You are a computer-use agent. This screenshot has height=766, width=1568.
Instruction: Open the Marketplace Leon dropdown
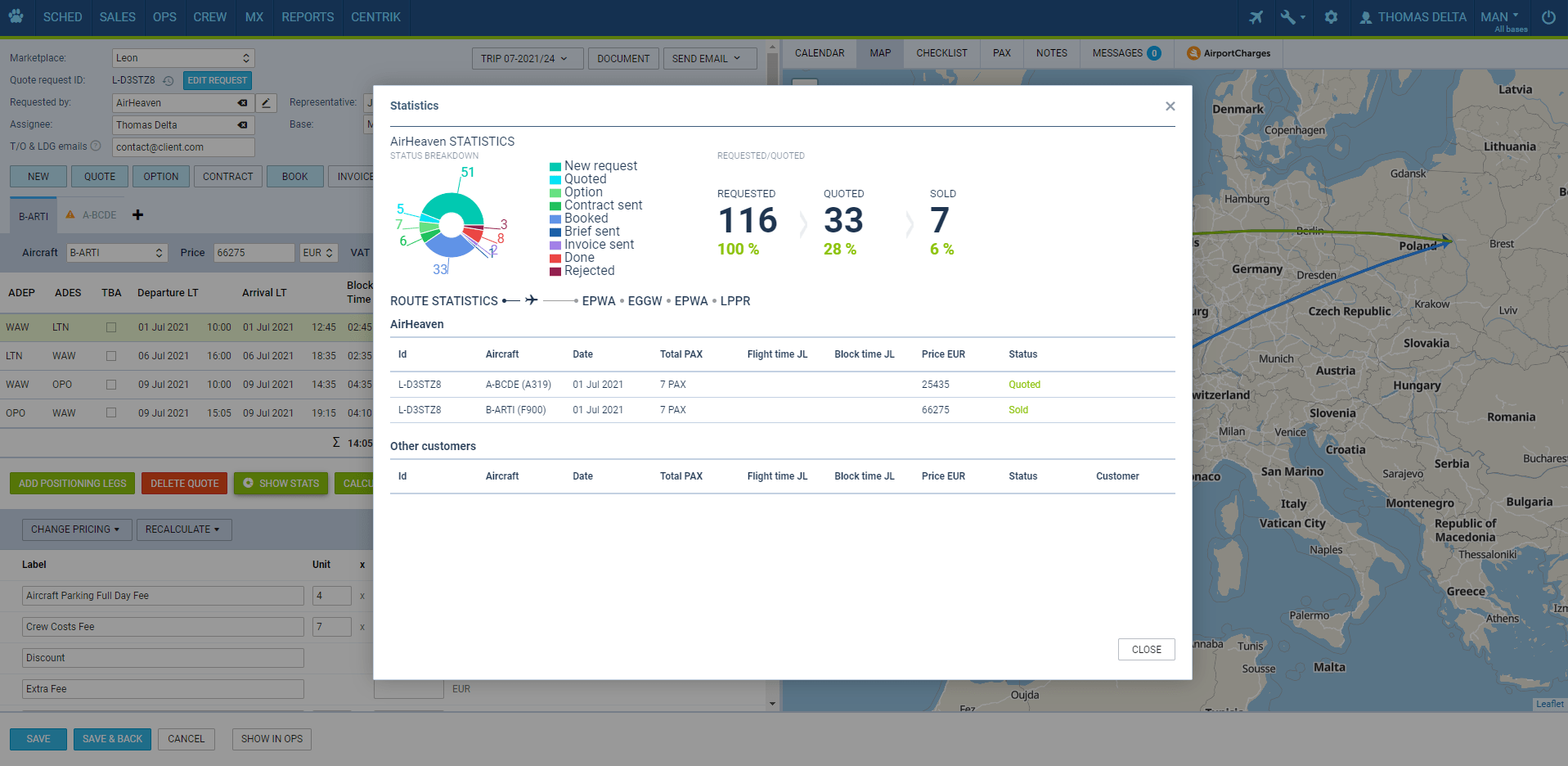[x=183, y=58]
